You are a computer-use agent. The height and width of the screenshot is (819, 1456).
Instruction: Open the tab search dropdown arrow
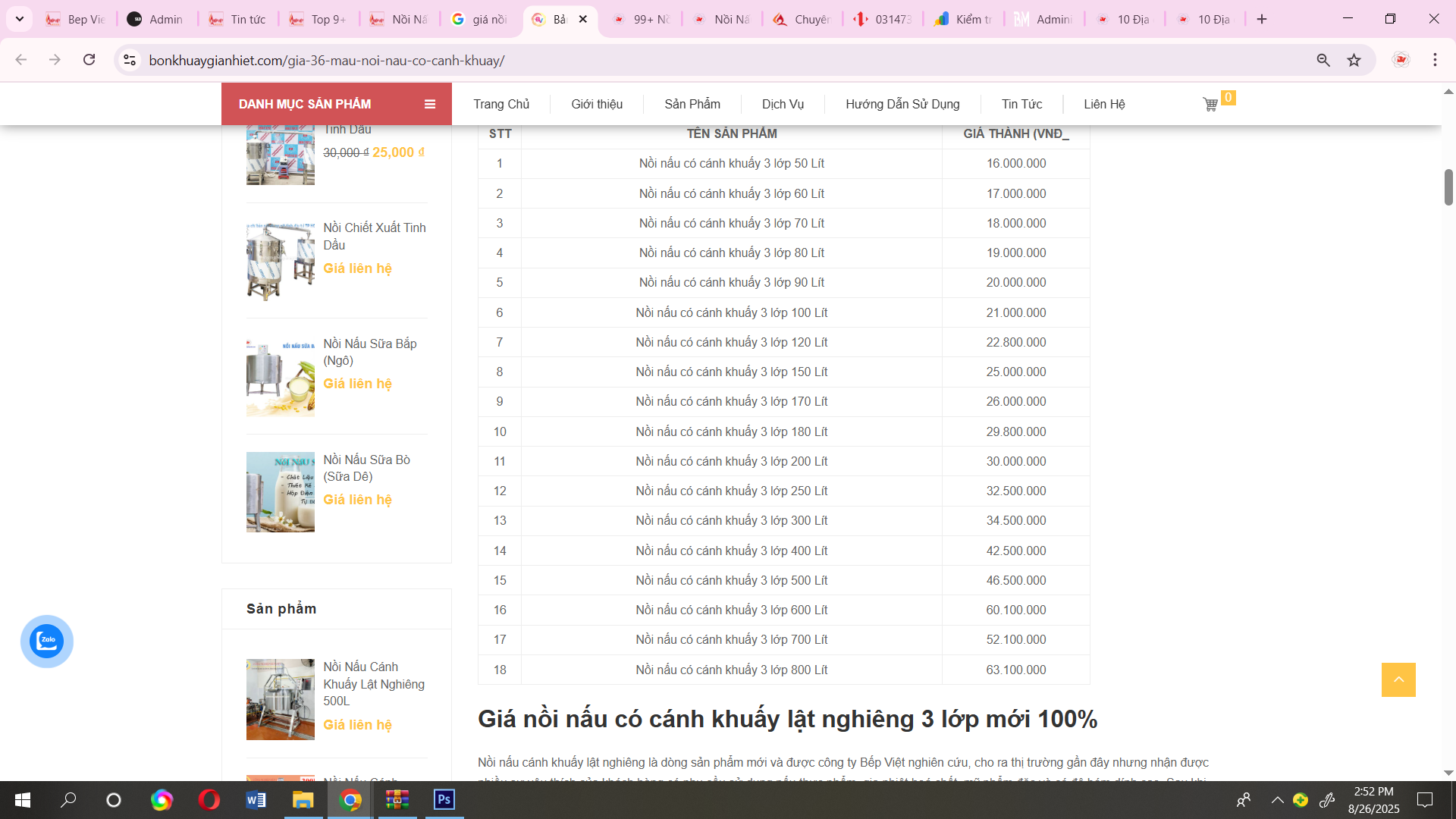click(20, 19)
